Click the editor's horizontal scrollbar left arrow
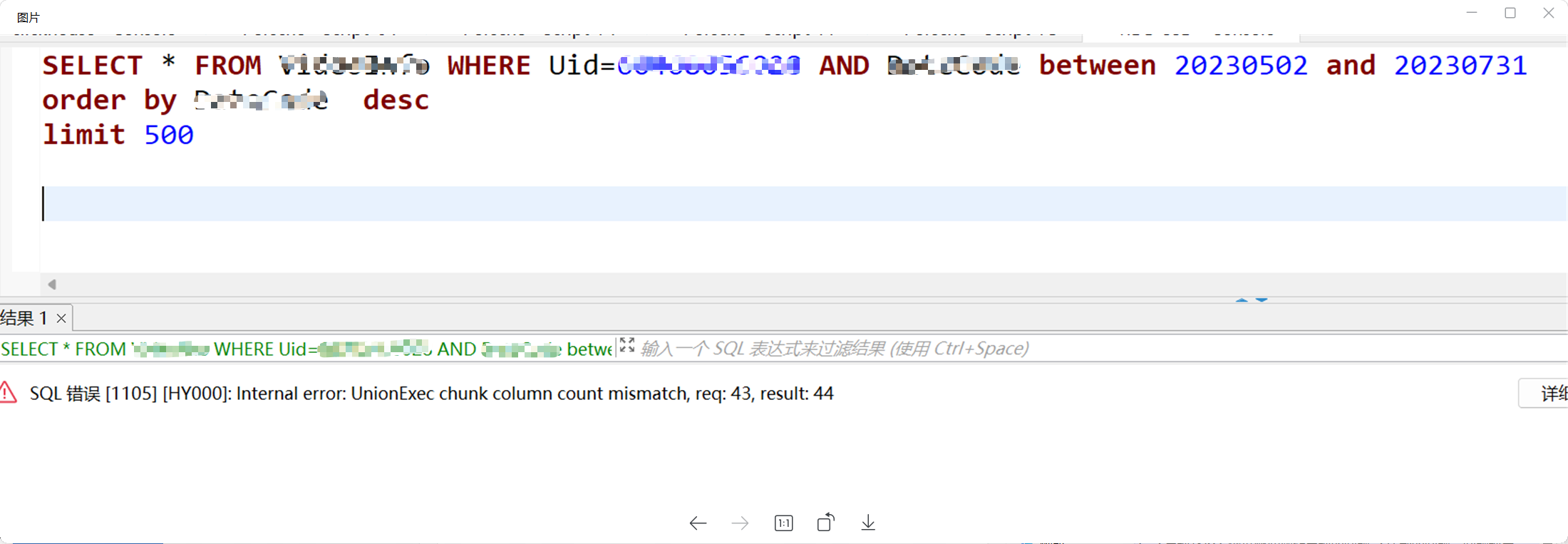The image size is (1568, 544). click(x=52, y=284)
